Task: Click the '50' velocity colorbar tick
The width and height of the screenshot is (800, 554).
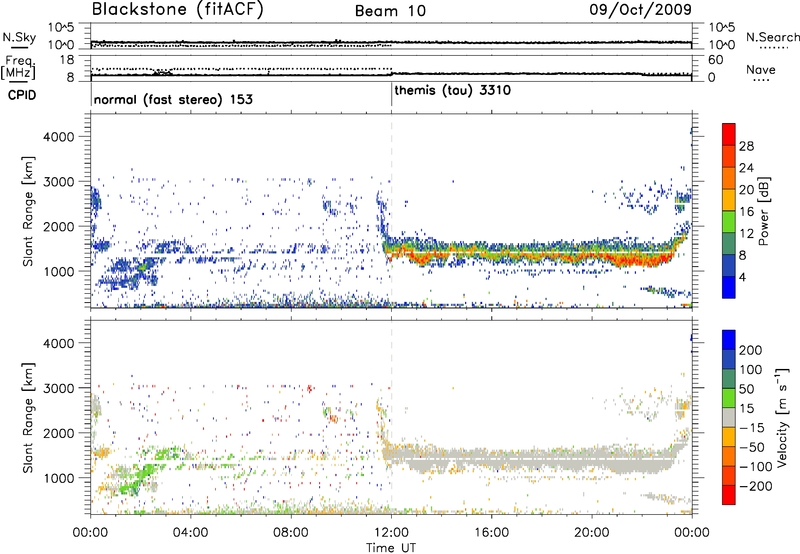Action: (x=747, y=389)
